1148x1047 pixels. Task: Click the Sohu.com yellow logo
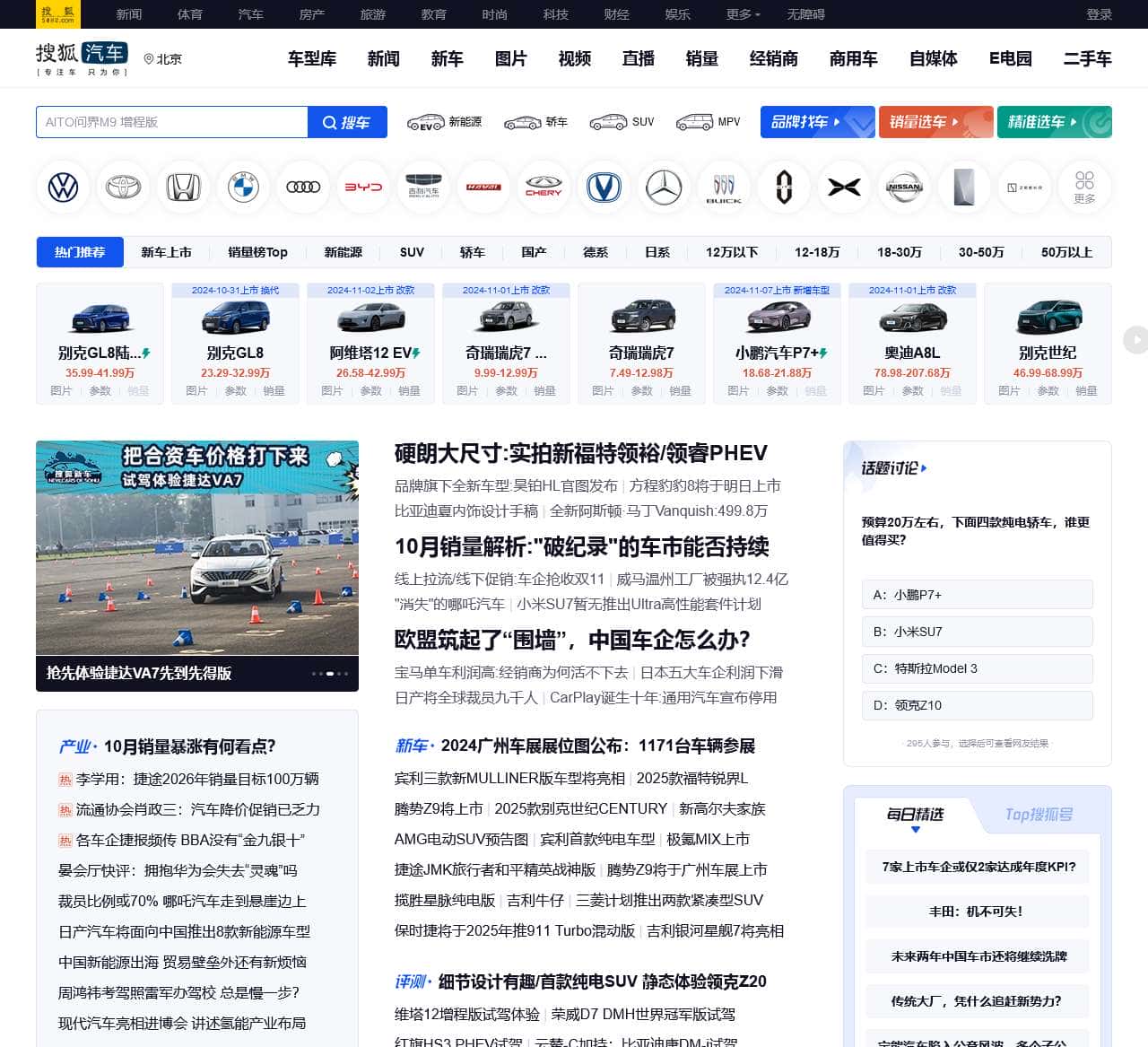click(58, 13)
